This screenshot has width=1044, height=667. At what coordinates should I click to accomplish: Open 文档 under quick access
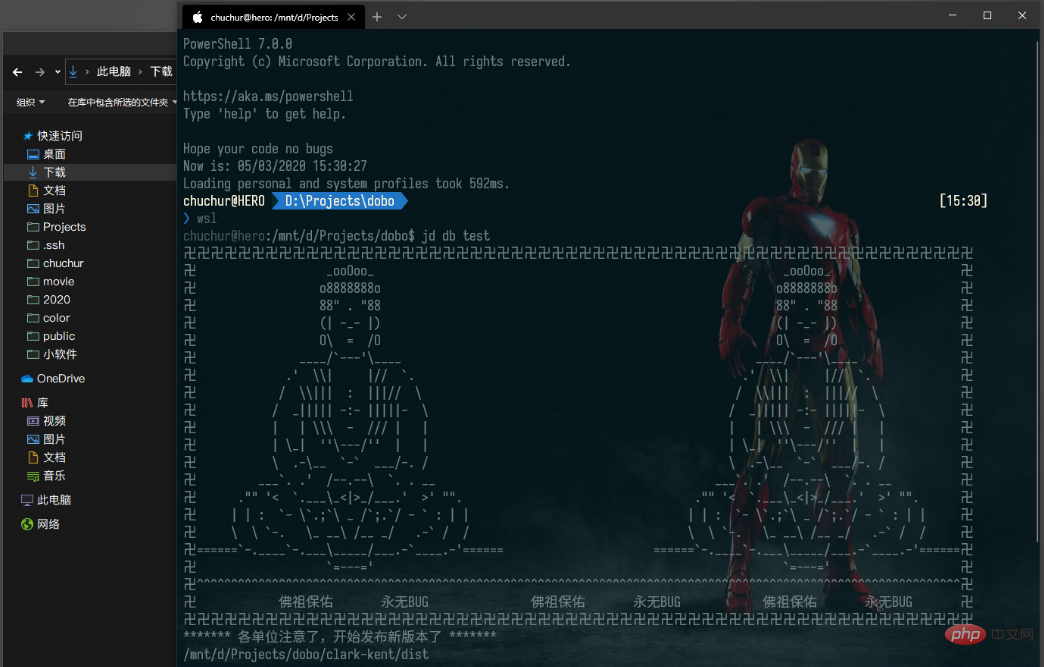click(54, 190)
